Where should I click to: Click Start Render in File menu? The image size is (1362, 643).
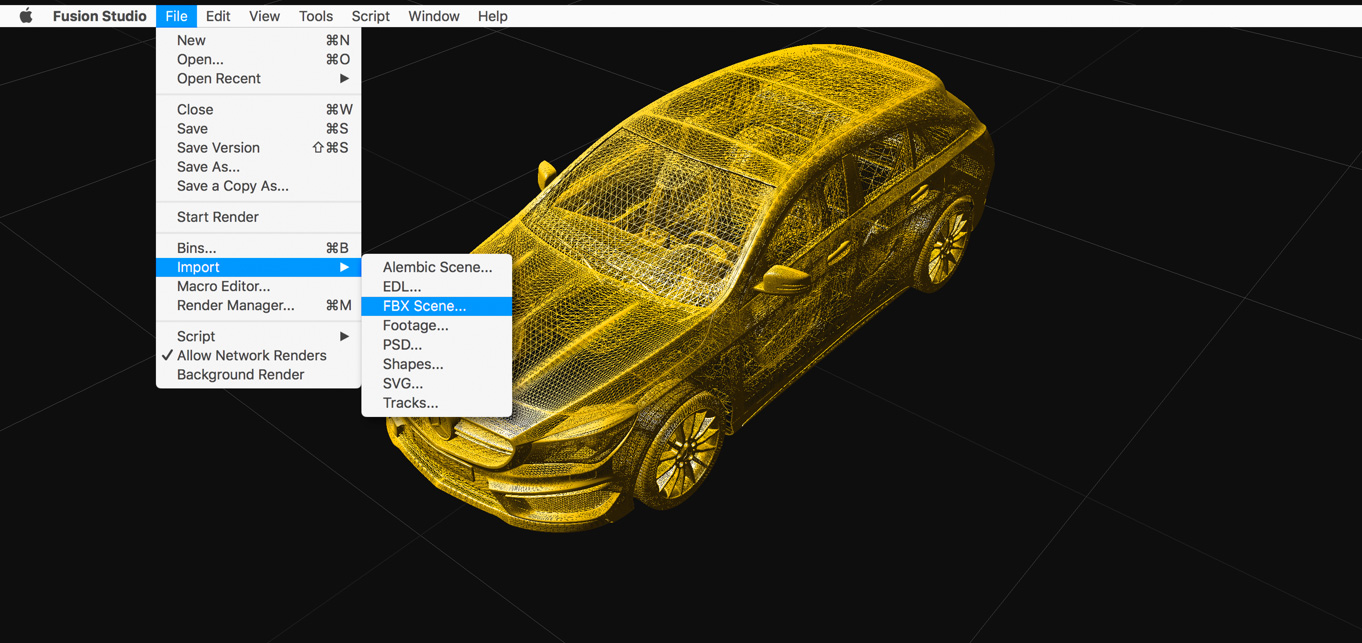coord(217,217)
